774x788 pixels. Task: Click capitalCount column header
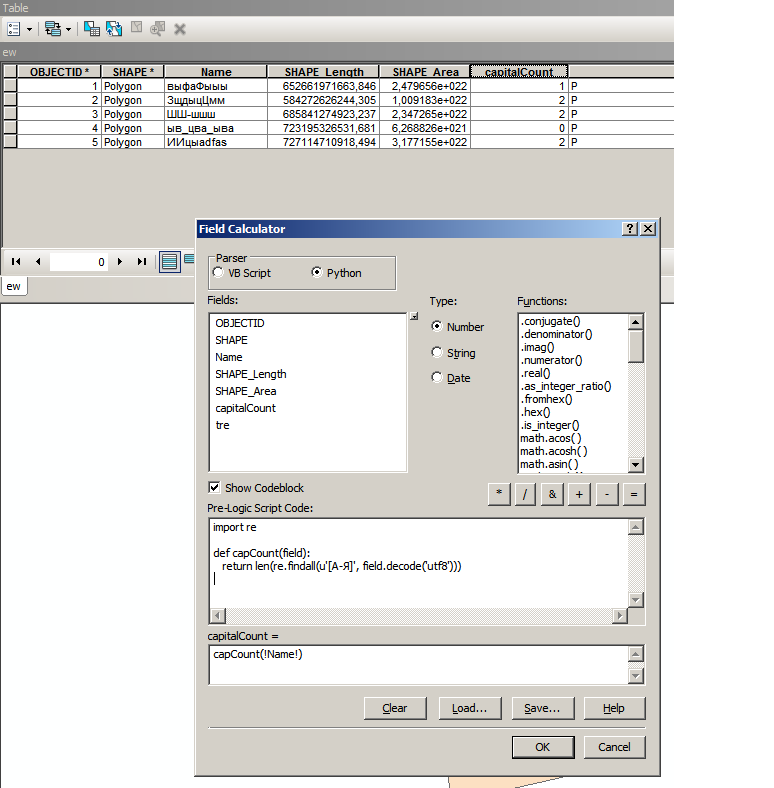coord(519,72)
